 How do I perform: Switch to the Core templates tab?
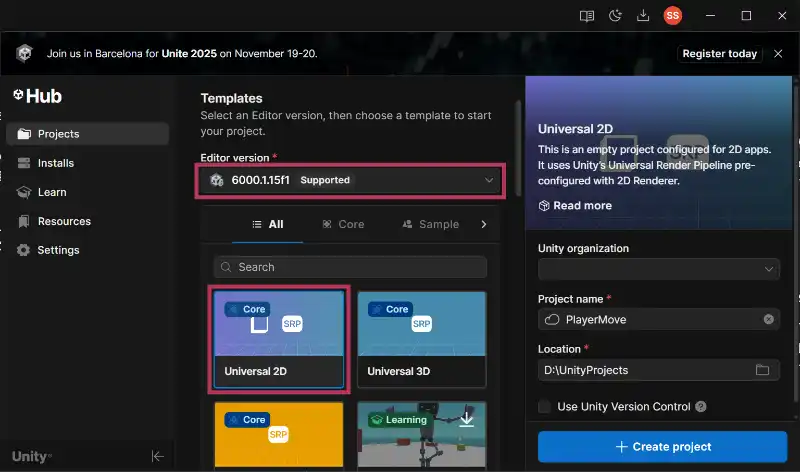pos(343,224)
